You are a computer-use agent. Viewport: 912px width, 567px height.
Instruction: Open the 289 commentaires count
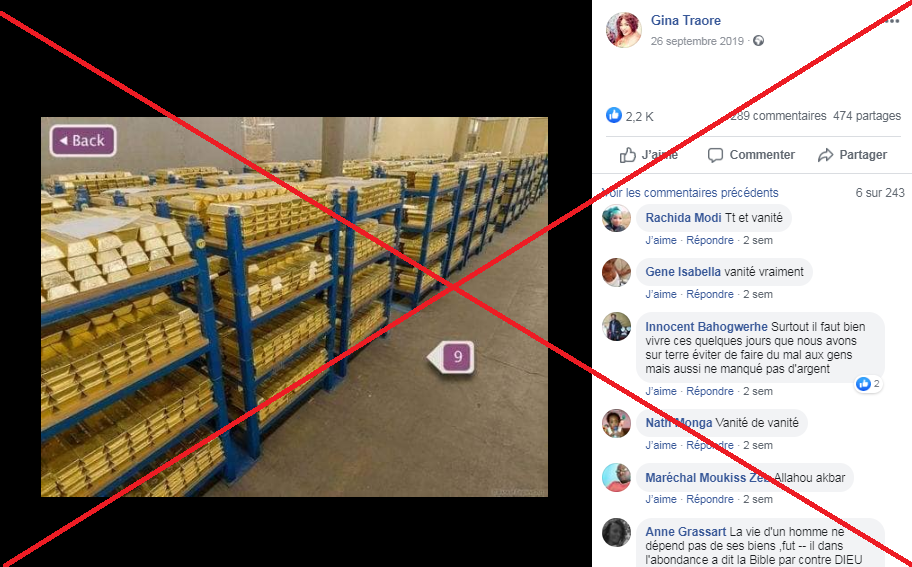coord(778,116)
